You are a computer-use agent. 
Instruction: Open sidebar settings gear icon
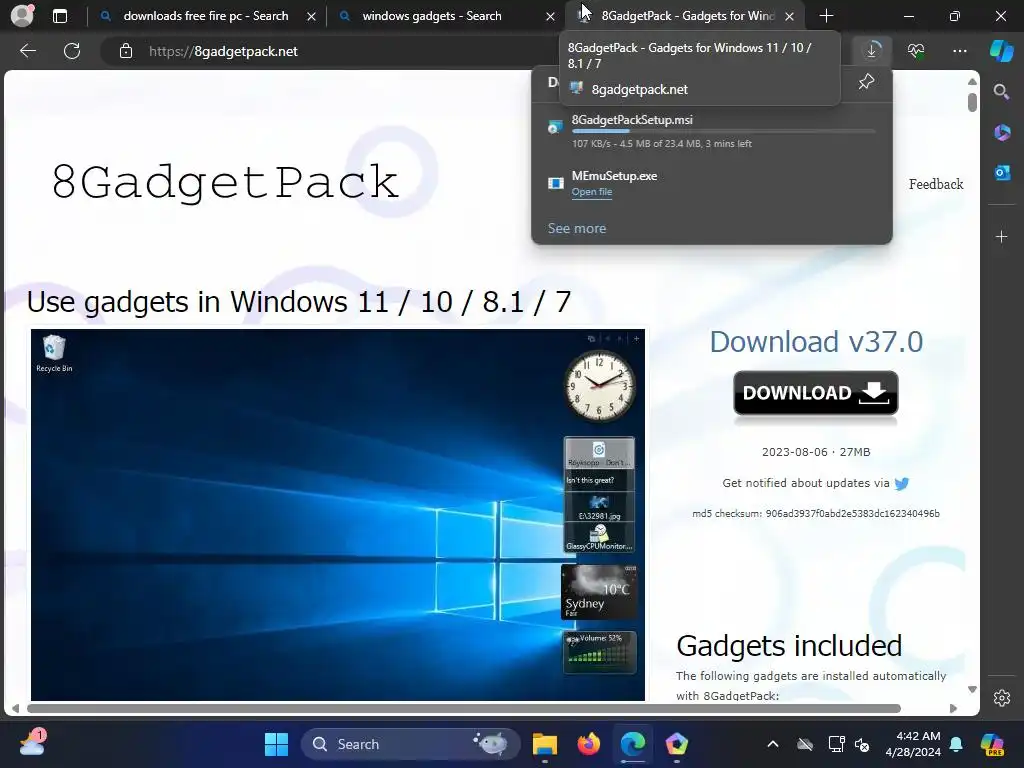(x=1002, y=698)
